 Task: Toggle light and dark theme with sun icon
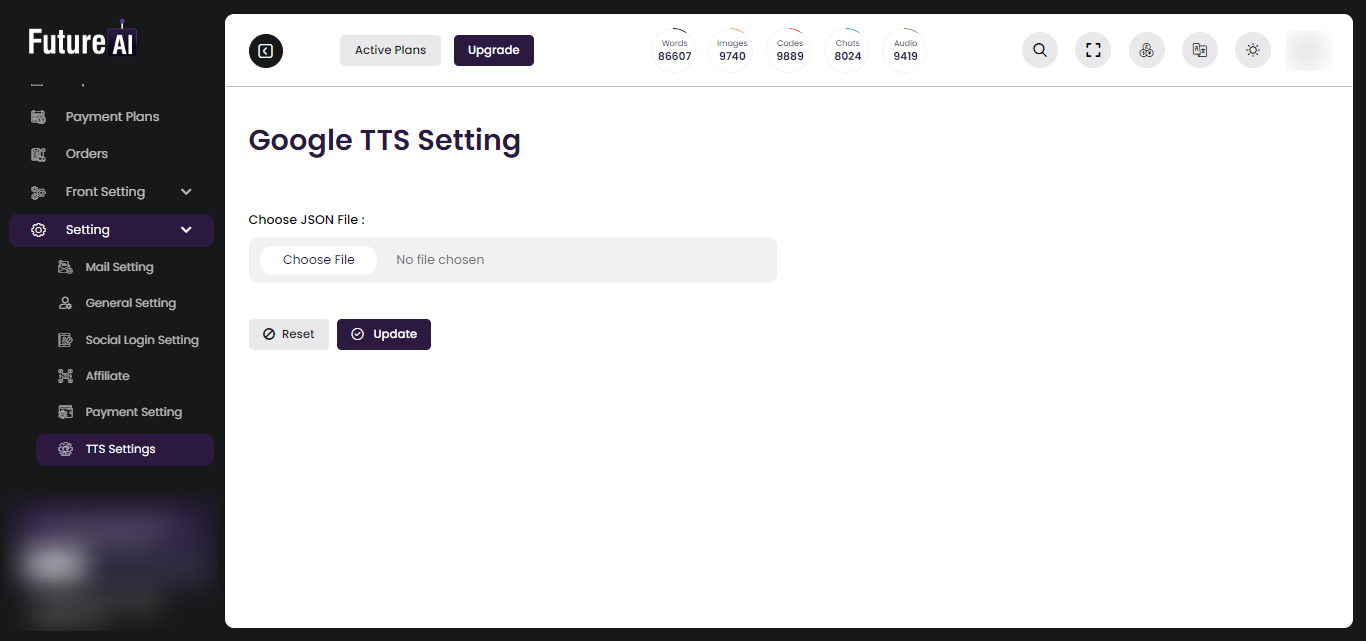1252,50
